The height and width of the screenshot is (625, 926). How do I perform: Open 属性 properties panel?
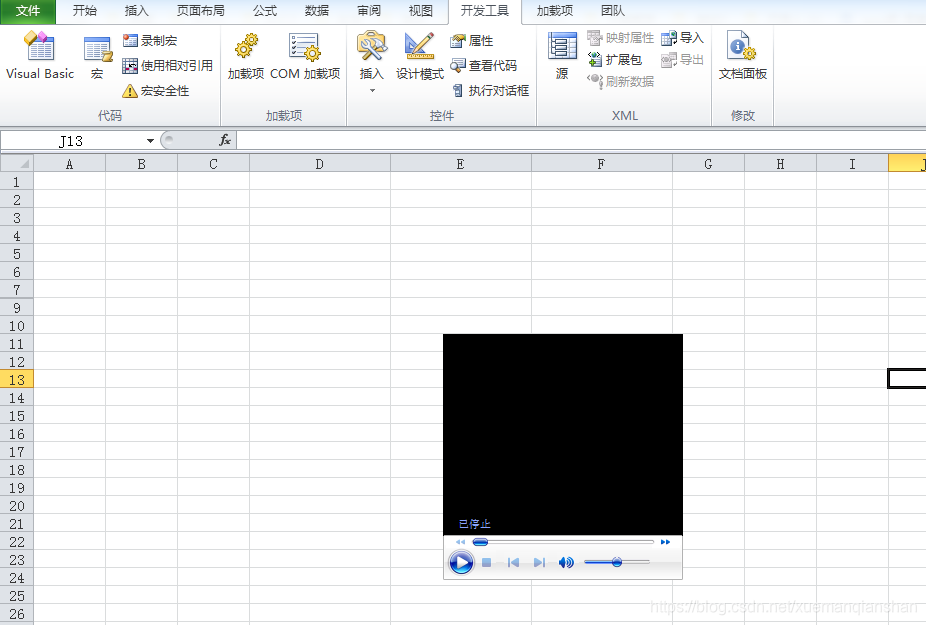tap(471, 41)
